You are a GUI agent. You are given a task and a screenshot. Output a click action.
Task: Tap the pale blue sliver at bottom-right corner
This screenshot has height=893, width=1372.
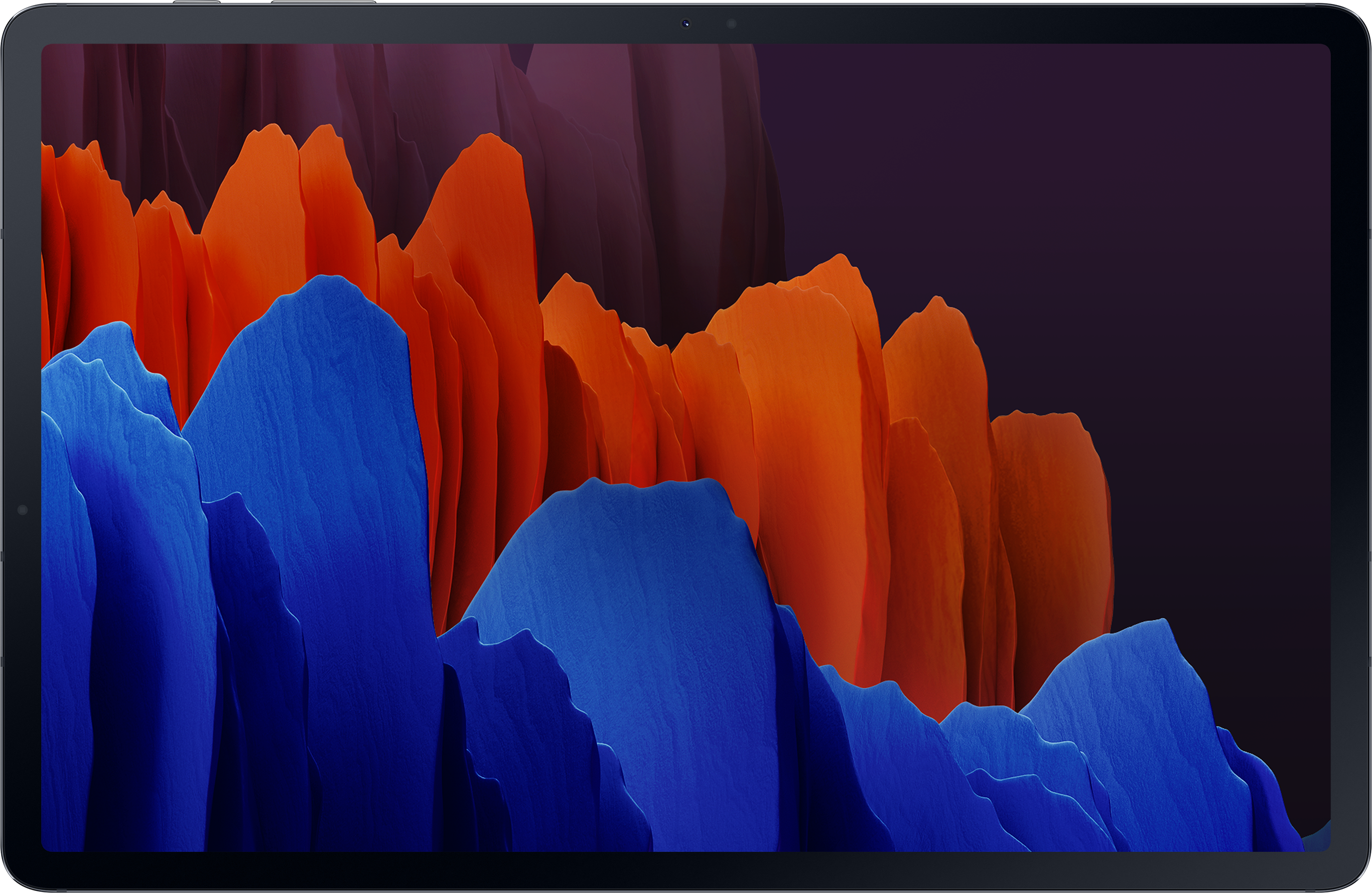(1318, 838)
